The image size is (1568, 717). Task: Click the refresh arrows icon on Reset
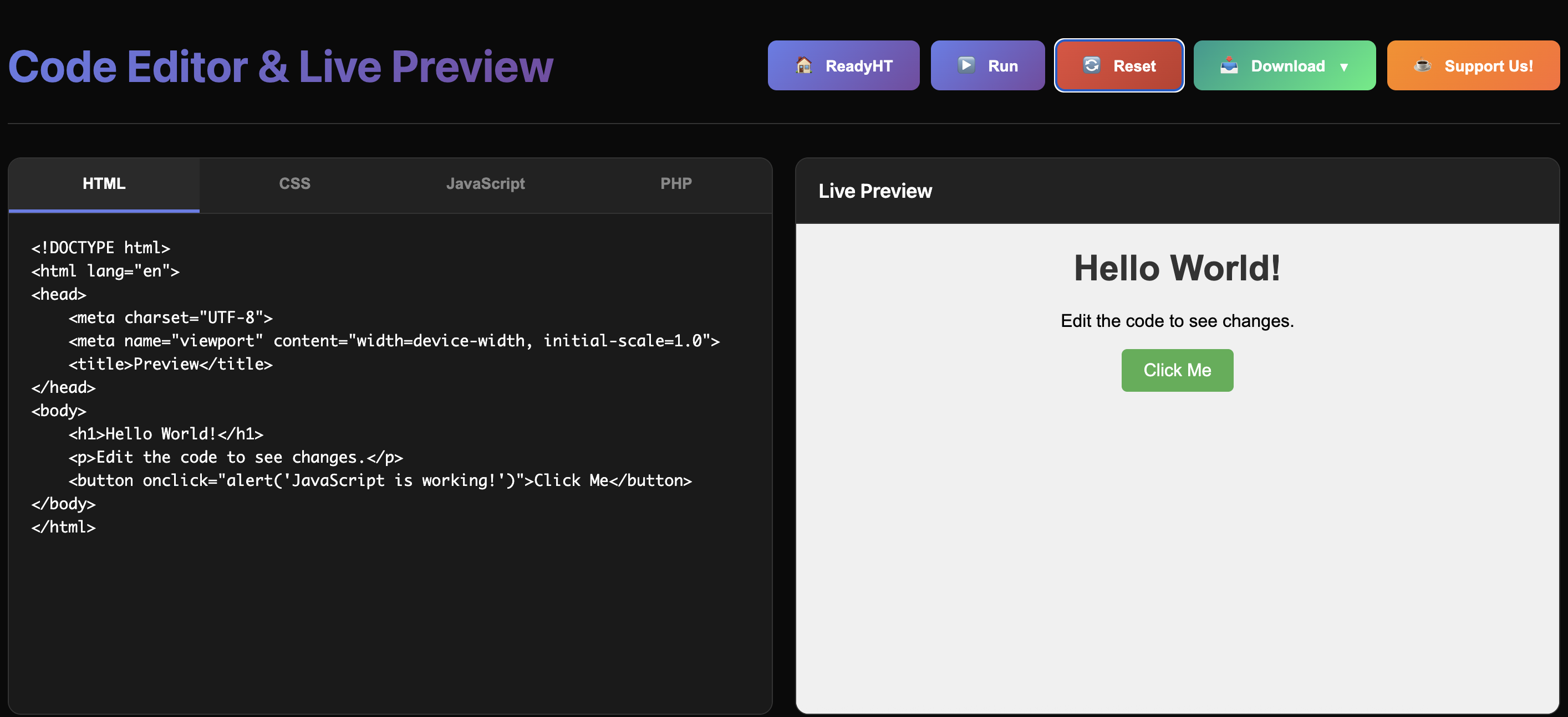[1091, 65]
